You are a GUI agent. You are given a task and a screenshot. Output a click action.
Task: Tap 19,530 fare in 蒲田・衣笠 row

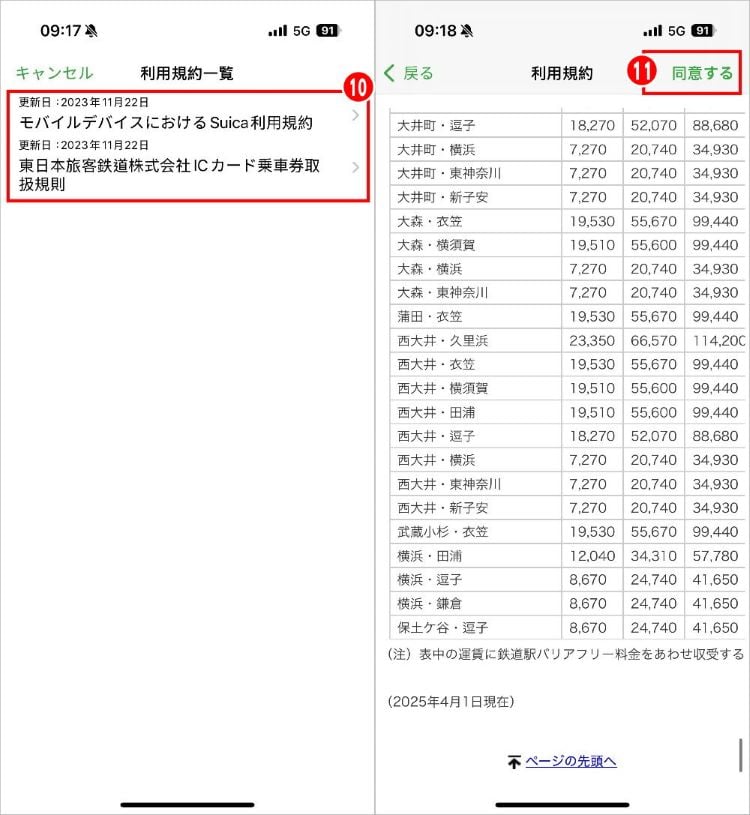(592, 317)
